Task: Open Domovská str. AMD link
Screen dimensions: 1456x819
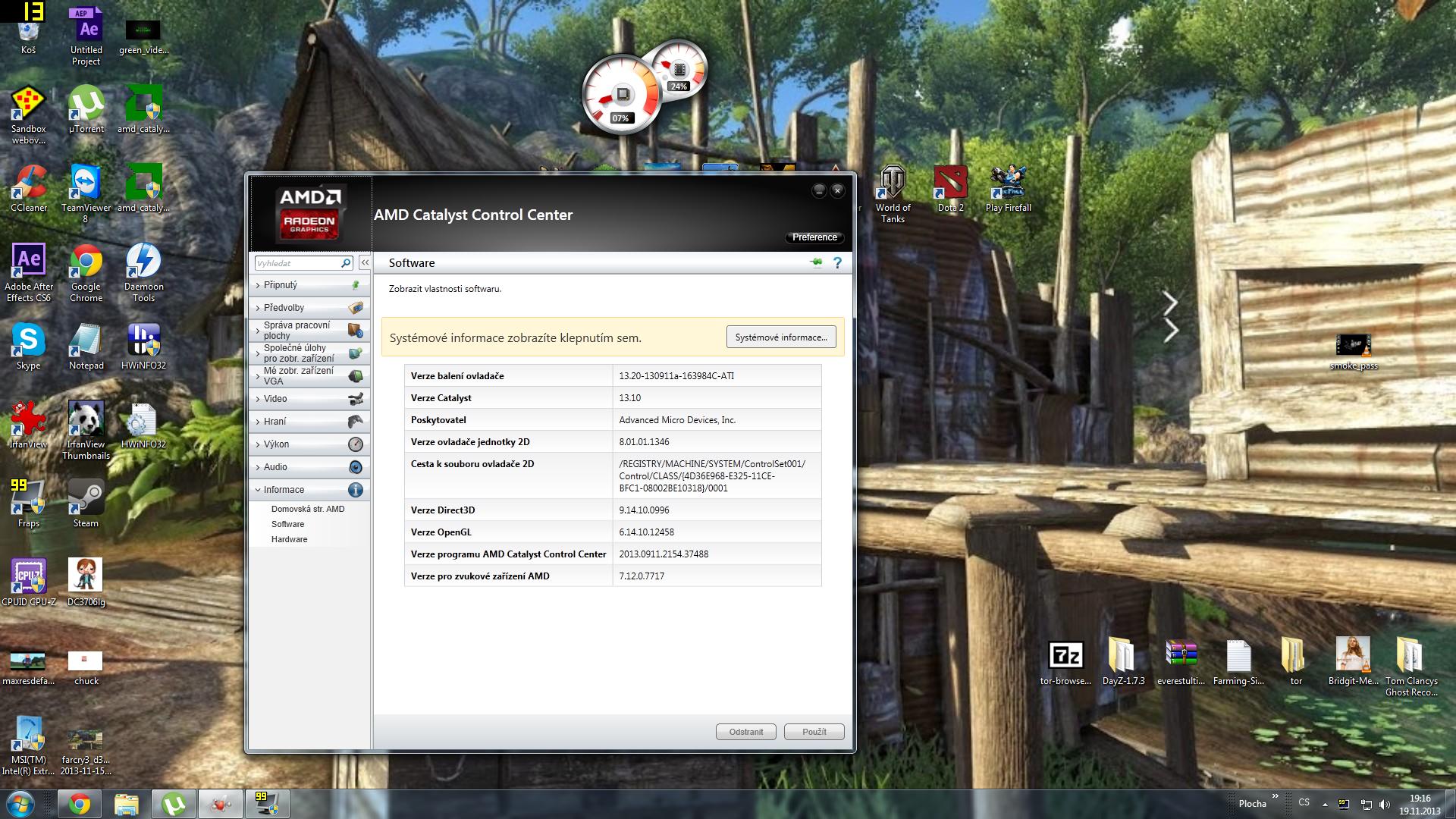Action: tap(308, 509)
